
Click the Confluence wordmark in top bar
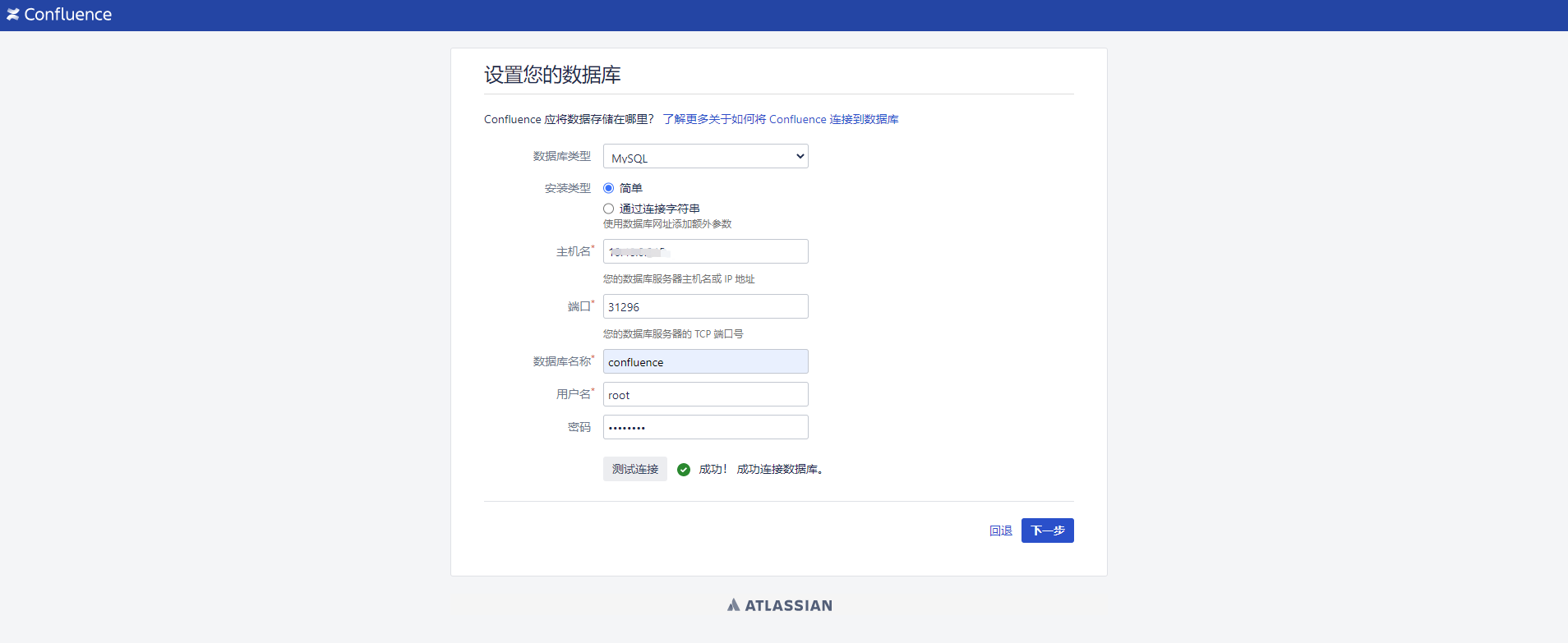pyautogui.click(x=68, y=15)
